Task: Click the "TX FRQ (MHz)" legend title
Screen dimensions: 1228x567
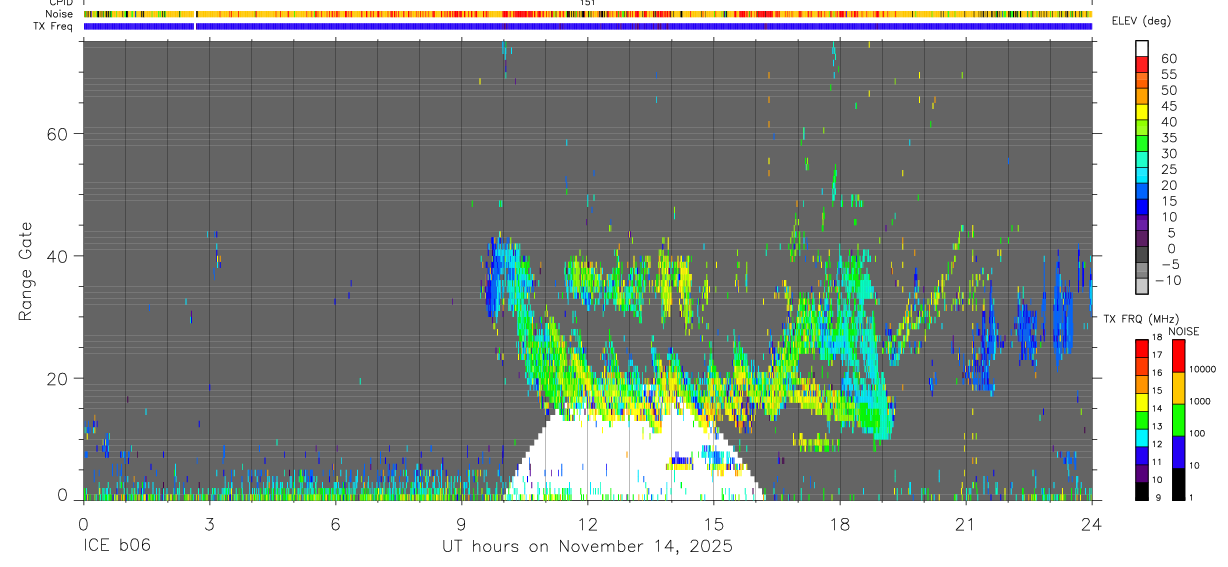Action: [1140, 319]
